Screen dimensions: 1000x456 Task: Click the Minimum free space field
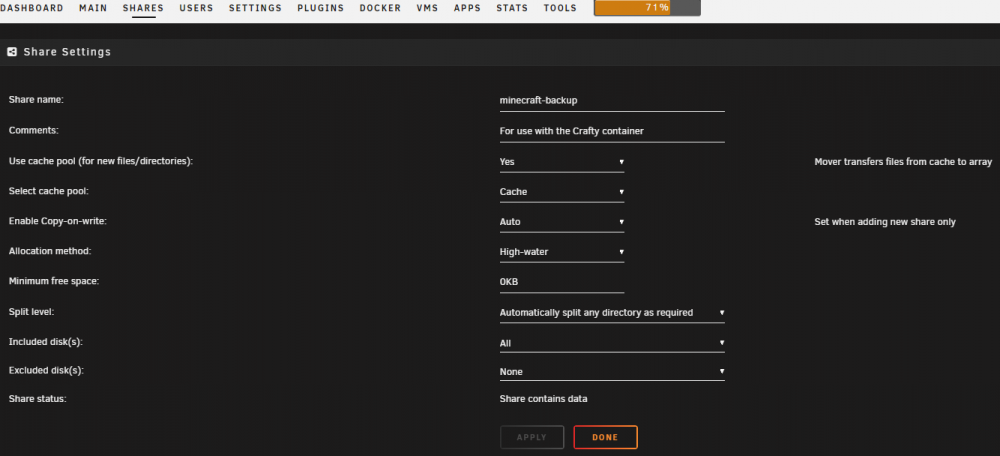point(562,283)
